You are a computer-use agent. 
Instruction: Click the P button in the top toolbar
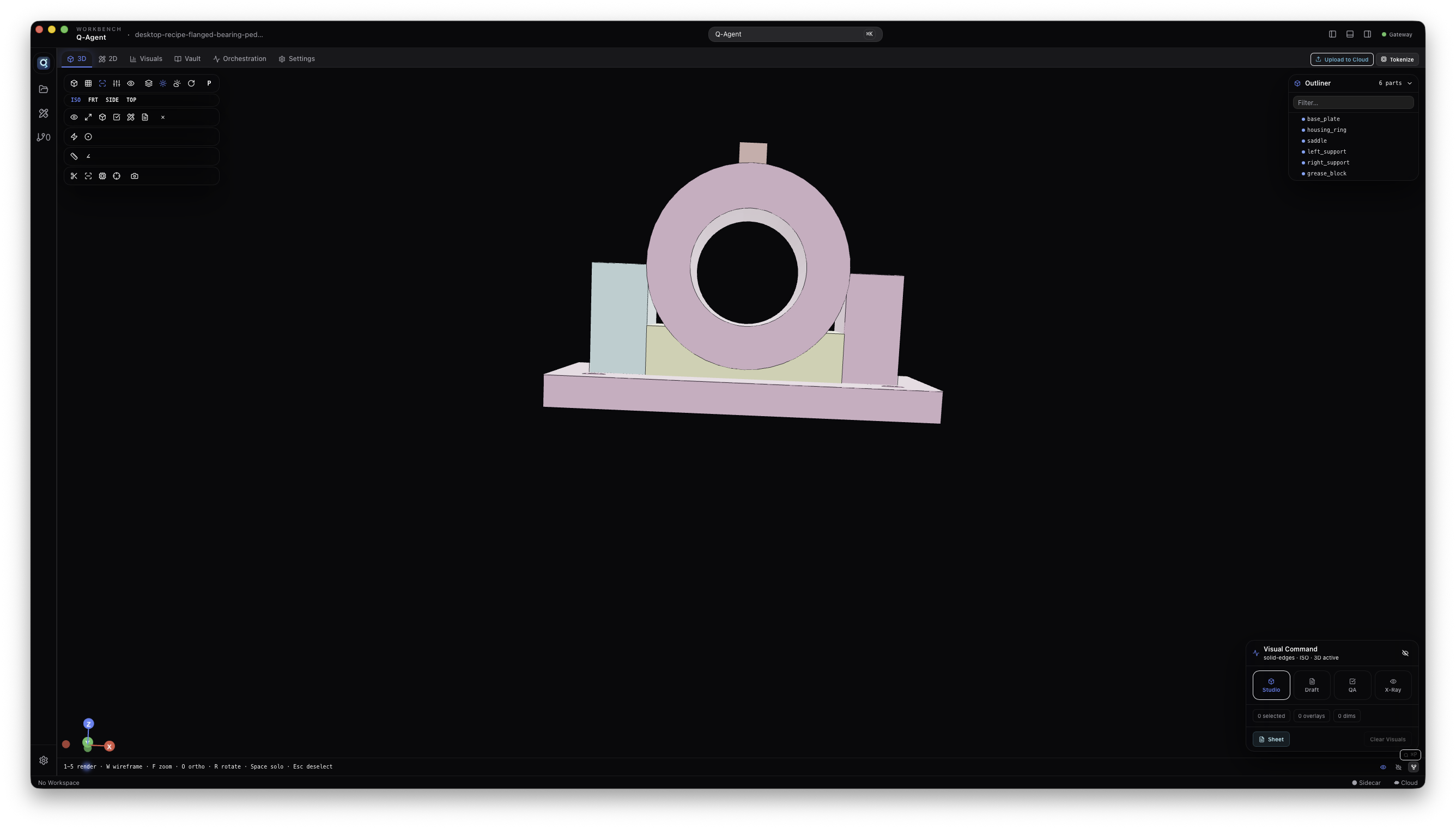click(209, 83)
